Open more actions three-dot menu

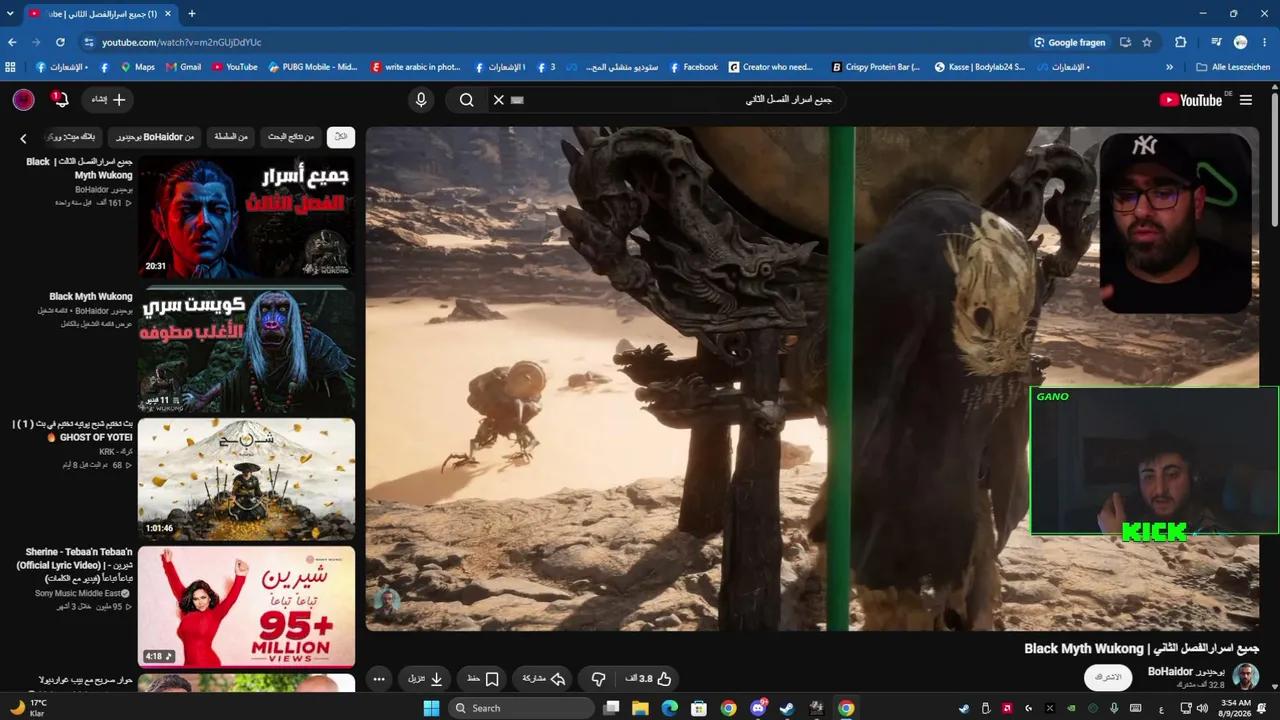(x=379, y=679)
